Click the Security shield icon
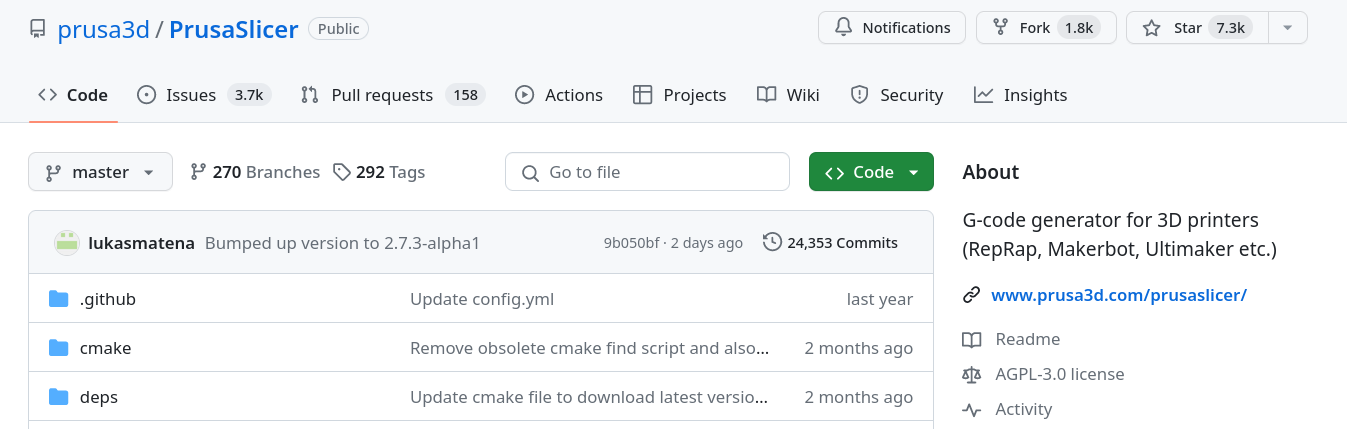Viewport: 1347px width, 429px height. point(859,95)
